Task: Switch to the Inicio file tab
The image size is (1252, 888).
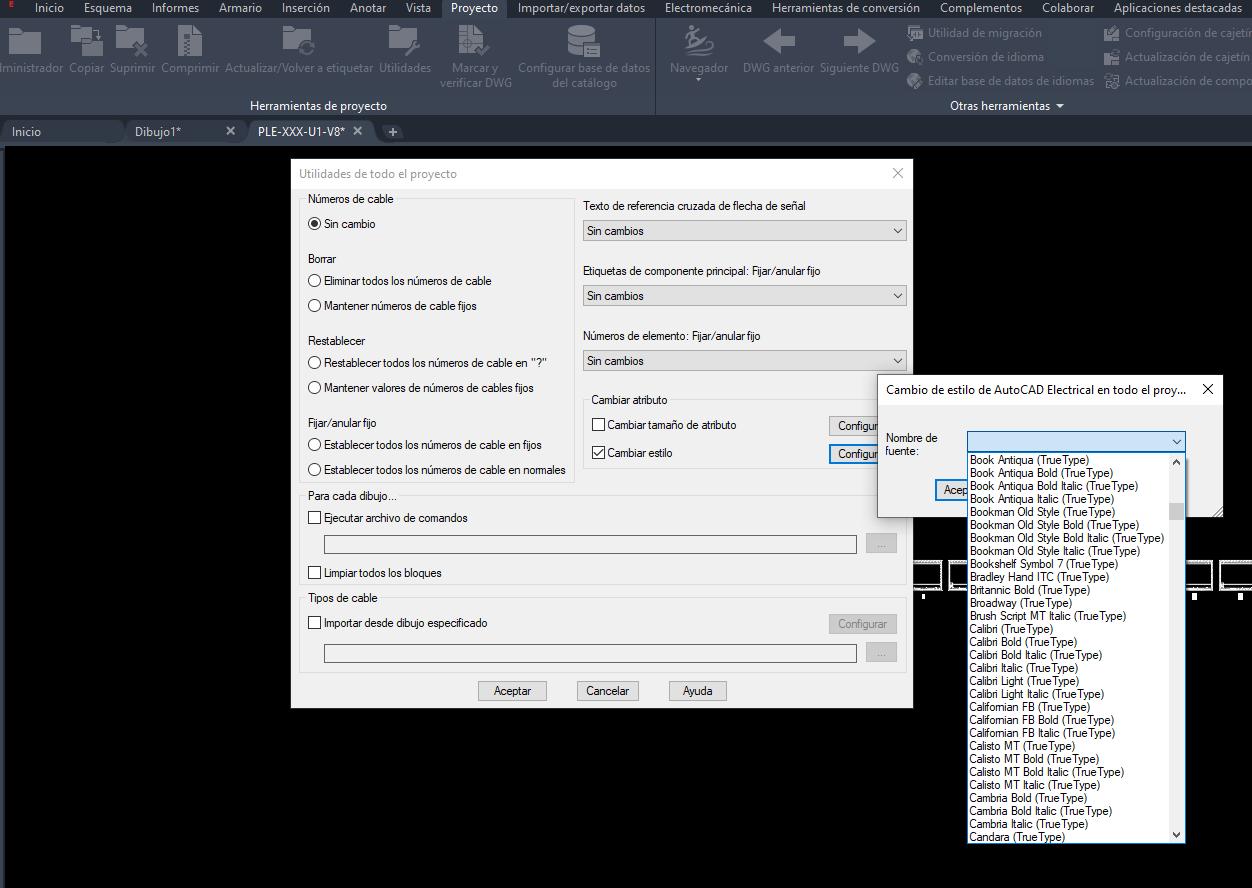Action: point(62,131)
